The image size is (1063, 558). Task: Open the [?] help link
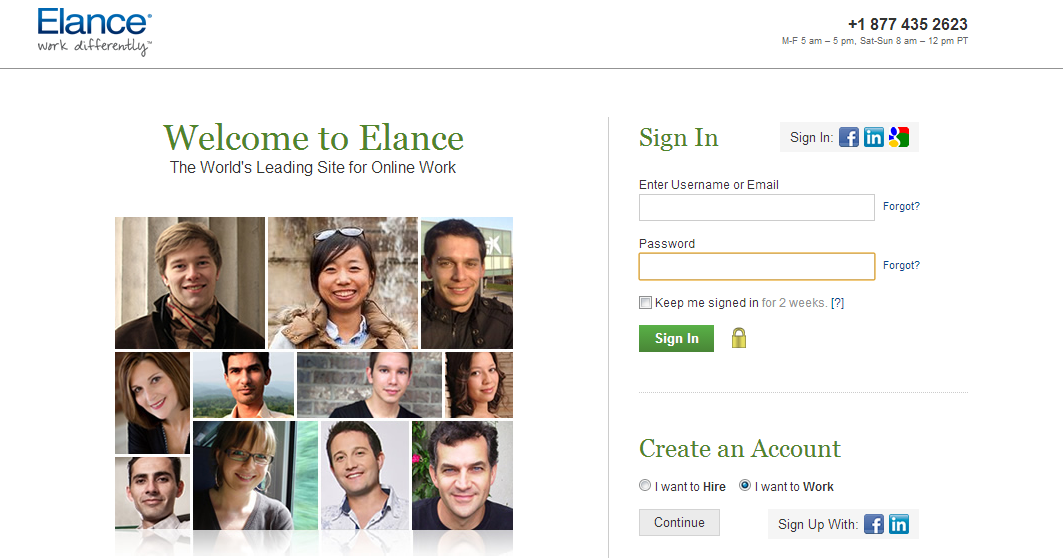[837, 303]
